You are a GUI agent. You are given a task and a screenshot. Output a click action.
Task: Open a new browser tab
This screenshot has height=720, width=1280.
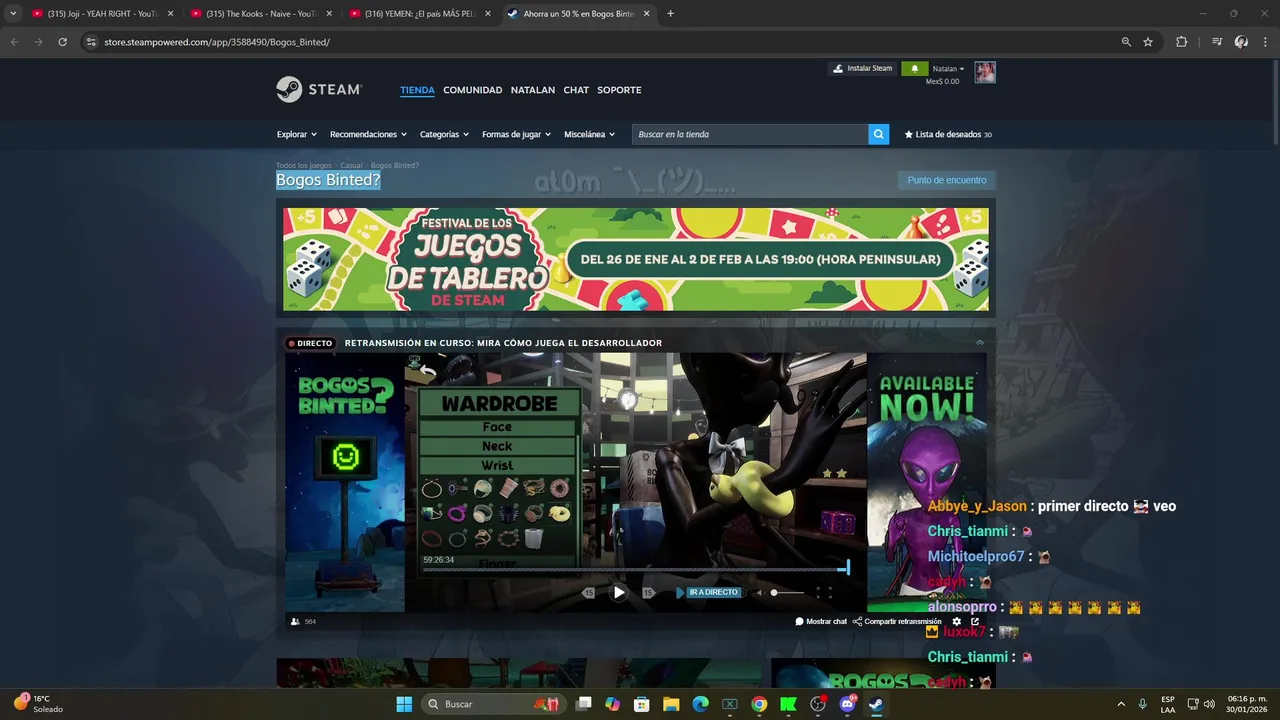coord(670,13)
